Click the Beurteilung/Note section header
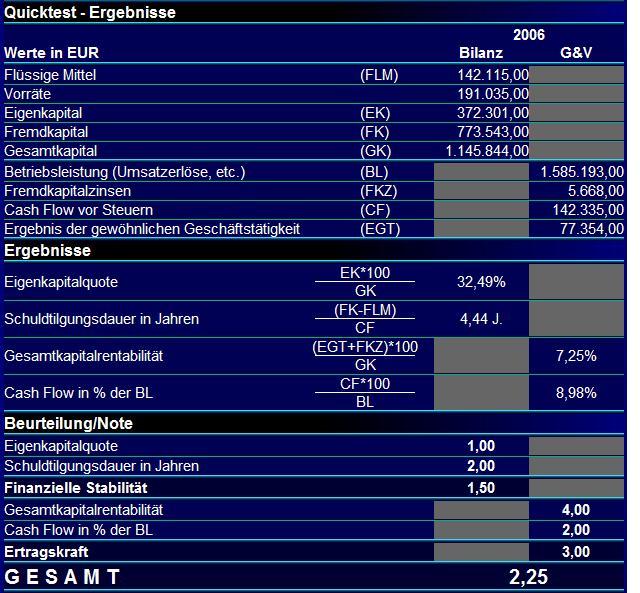 [69, 424]
